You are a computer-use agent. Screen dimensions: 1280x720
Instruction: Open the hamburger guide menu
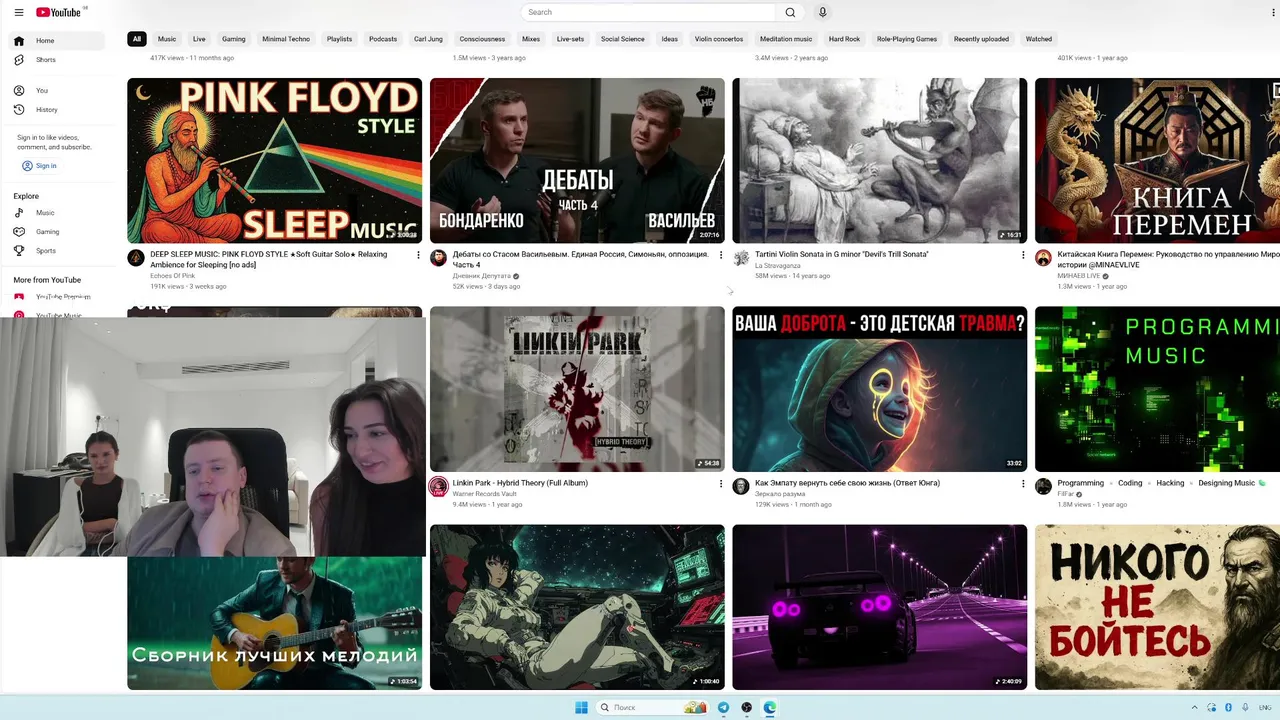18,12
